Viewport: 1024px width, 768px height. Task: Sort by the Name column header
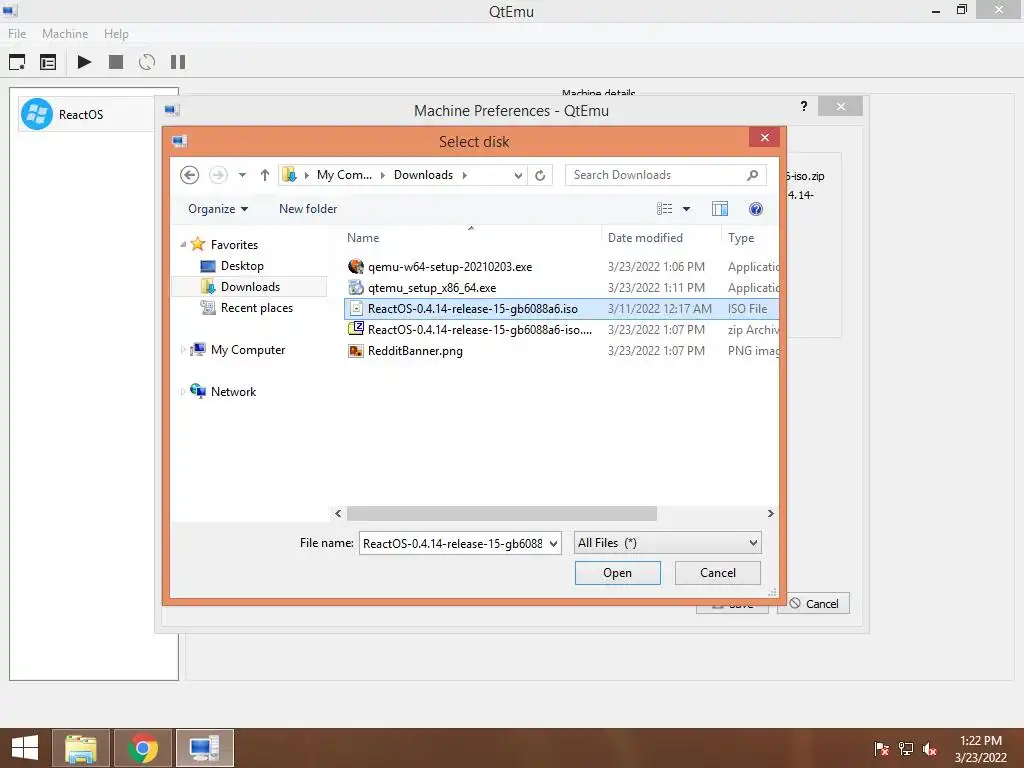[362, 238]
